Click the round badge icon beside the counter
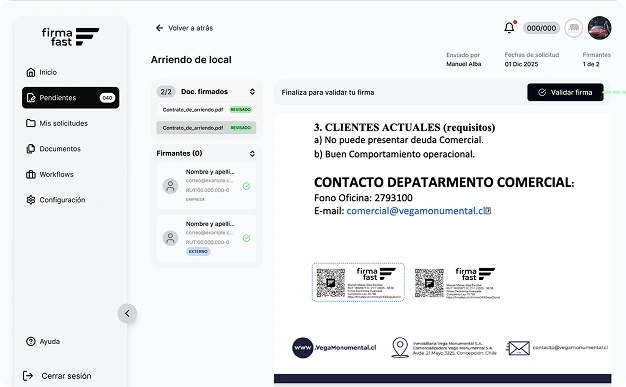This screenshot has height=387, width=626. pyautogui.click(x=574, y=28)
